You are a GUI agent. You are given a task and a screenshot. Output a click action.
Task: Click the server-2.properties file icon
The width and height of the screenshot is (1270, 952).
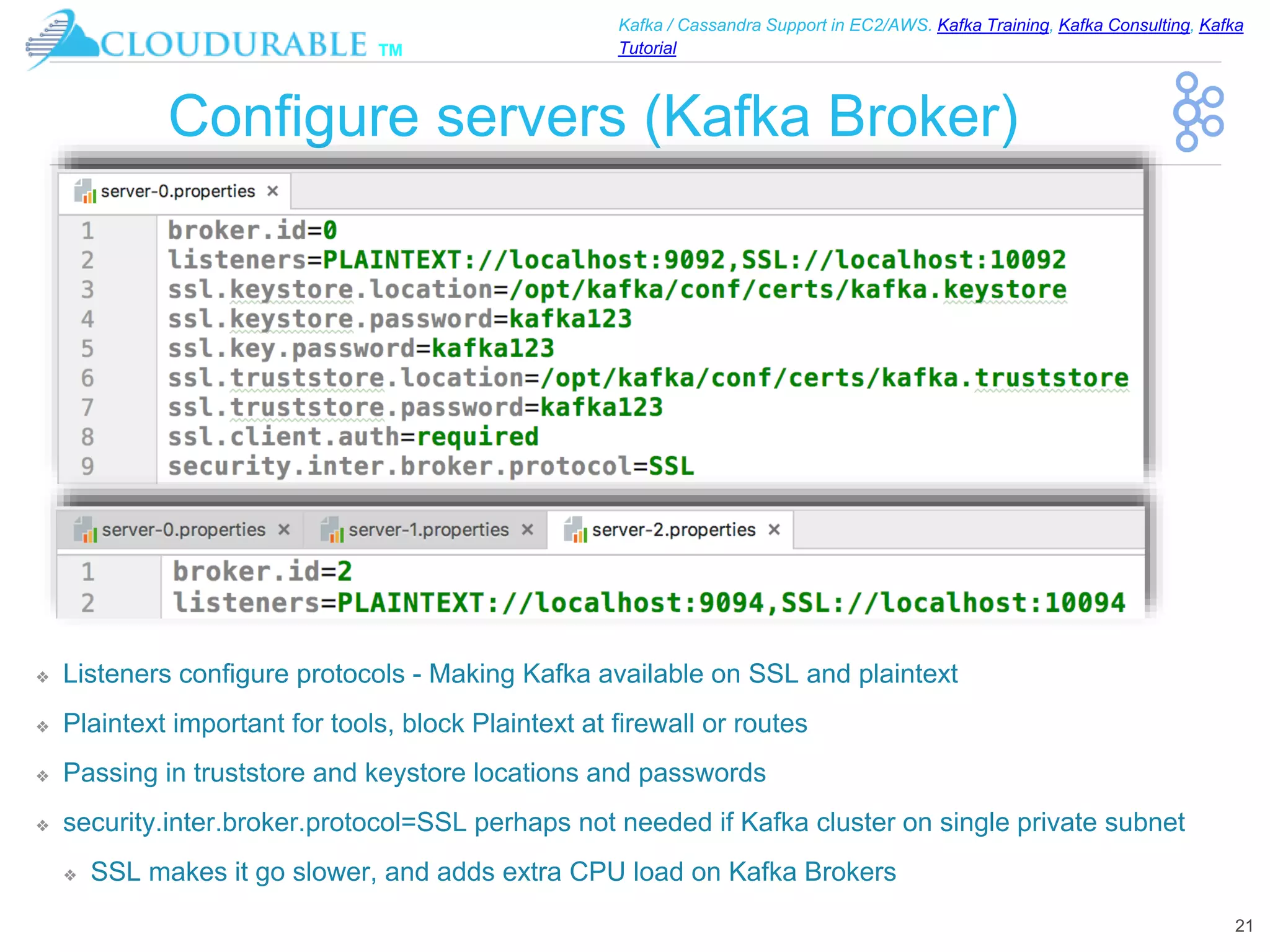(575, 530)
